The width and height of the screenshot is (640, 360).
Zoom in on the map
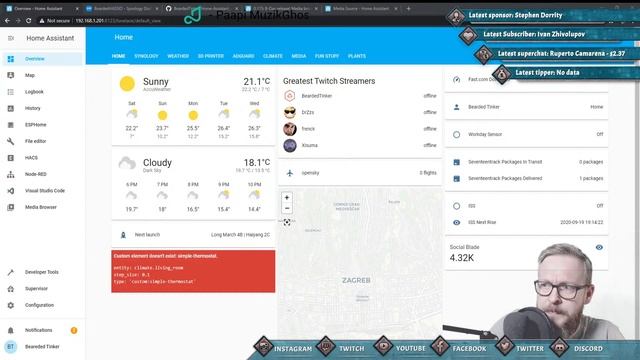(x=287, y=198)
